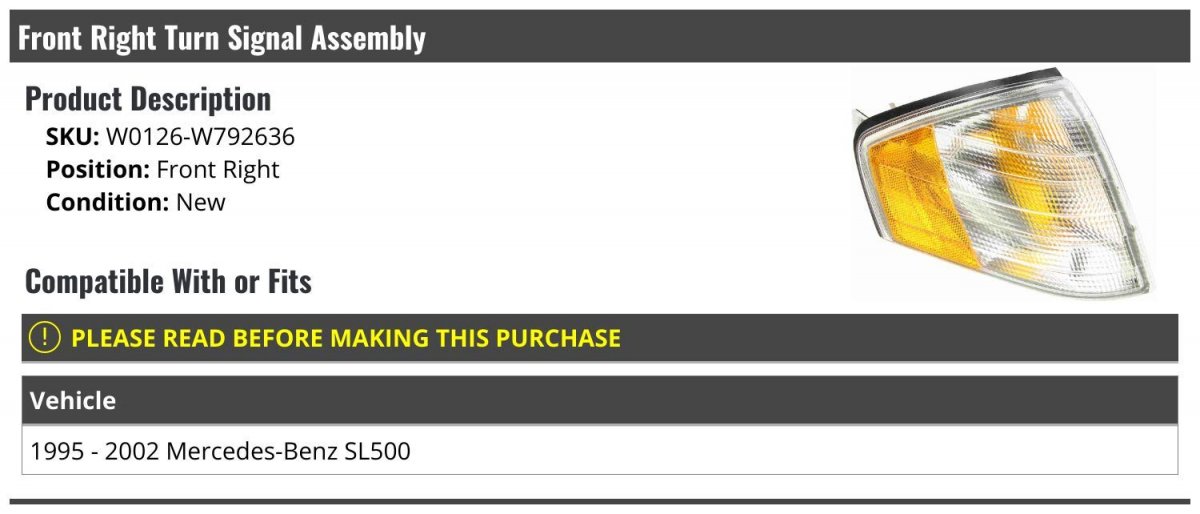The width and height of the screenshot is (1200, 514).
Task: Click the Position label
Action: tap(98, 169)
